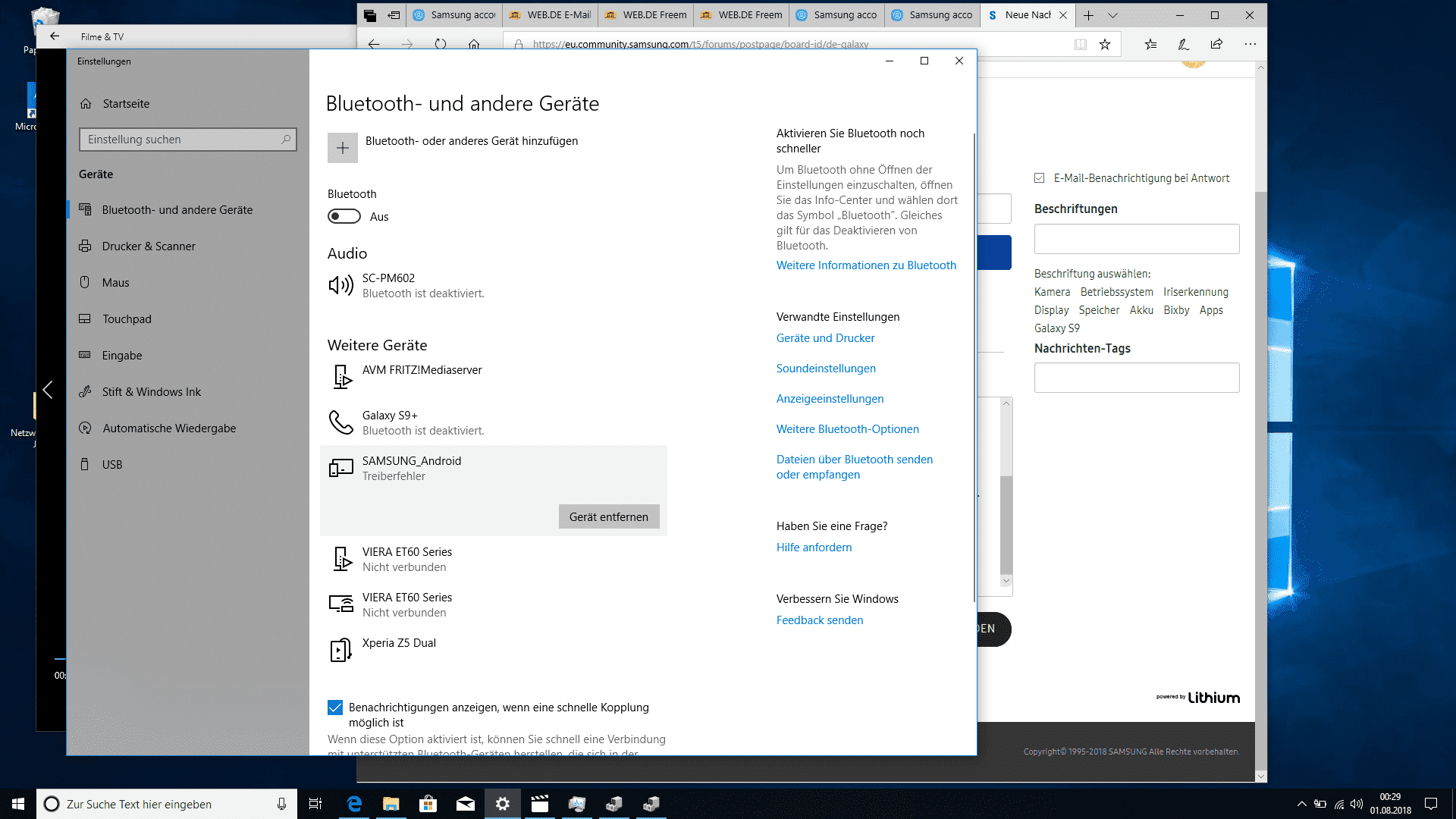Open Weitere Informationen zu Bluetooth link

coord(866,265)
